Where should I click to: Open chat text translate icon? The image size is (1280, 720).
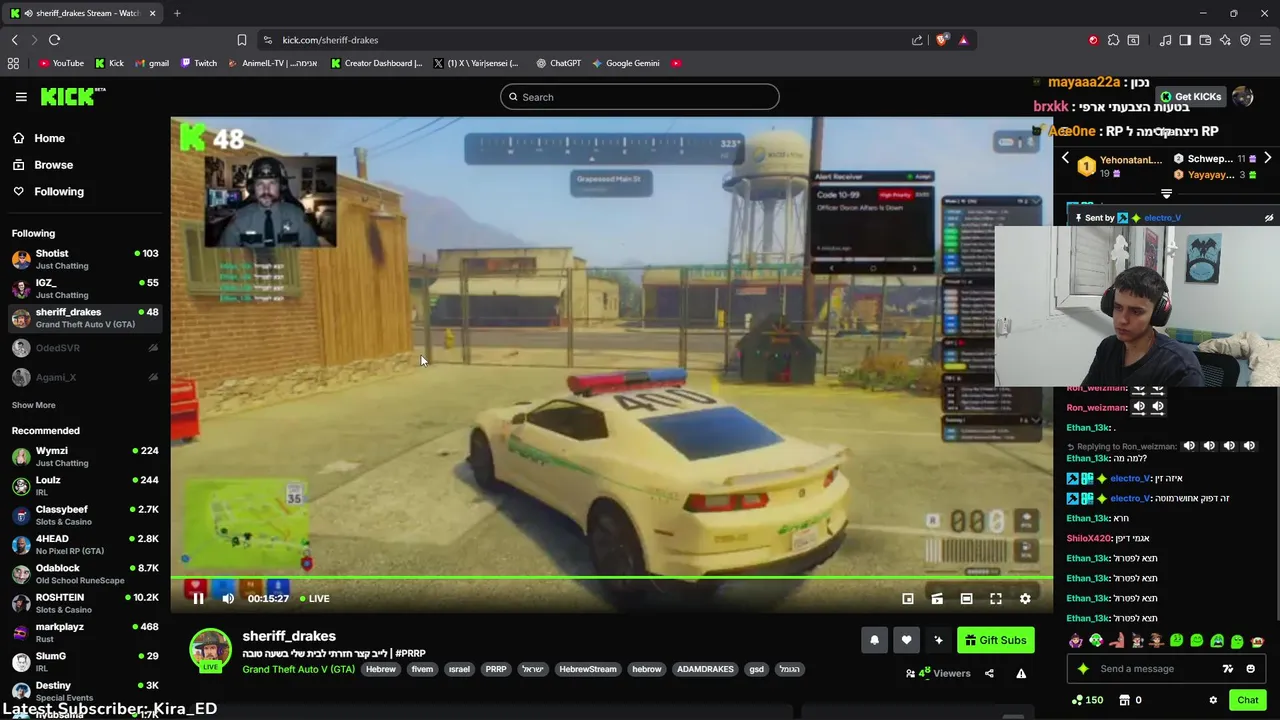tap(1227, 669)
